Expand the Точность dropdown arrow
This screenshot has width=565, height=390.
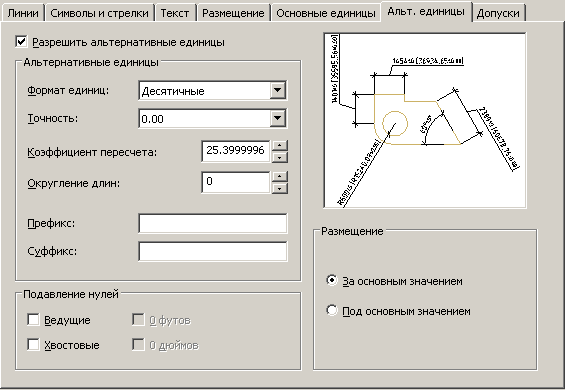[x=278, y=118]
